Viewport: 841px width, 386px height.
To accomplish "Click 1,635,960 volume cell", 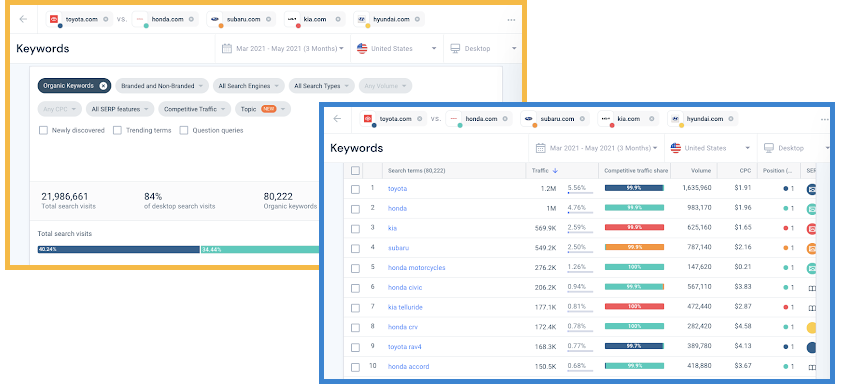I will (697, 189).
